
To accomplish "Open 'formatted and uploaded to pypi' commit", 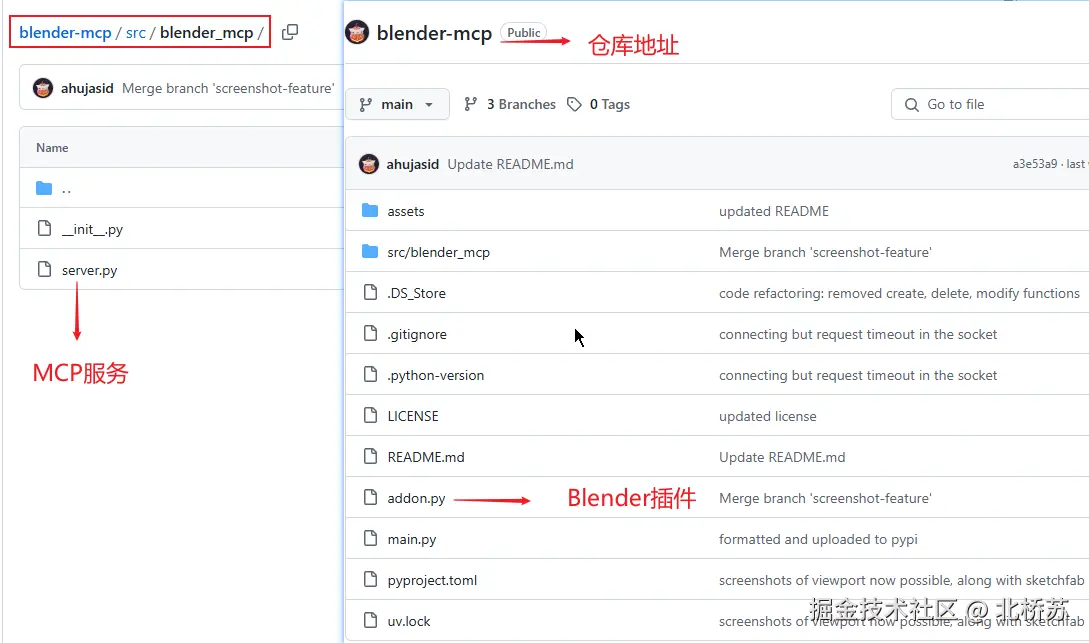I will (818, 539).
